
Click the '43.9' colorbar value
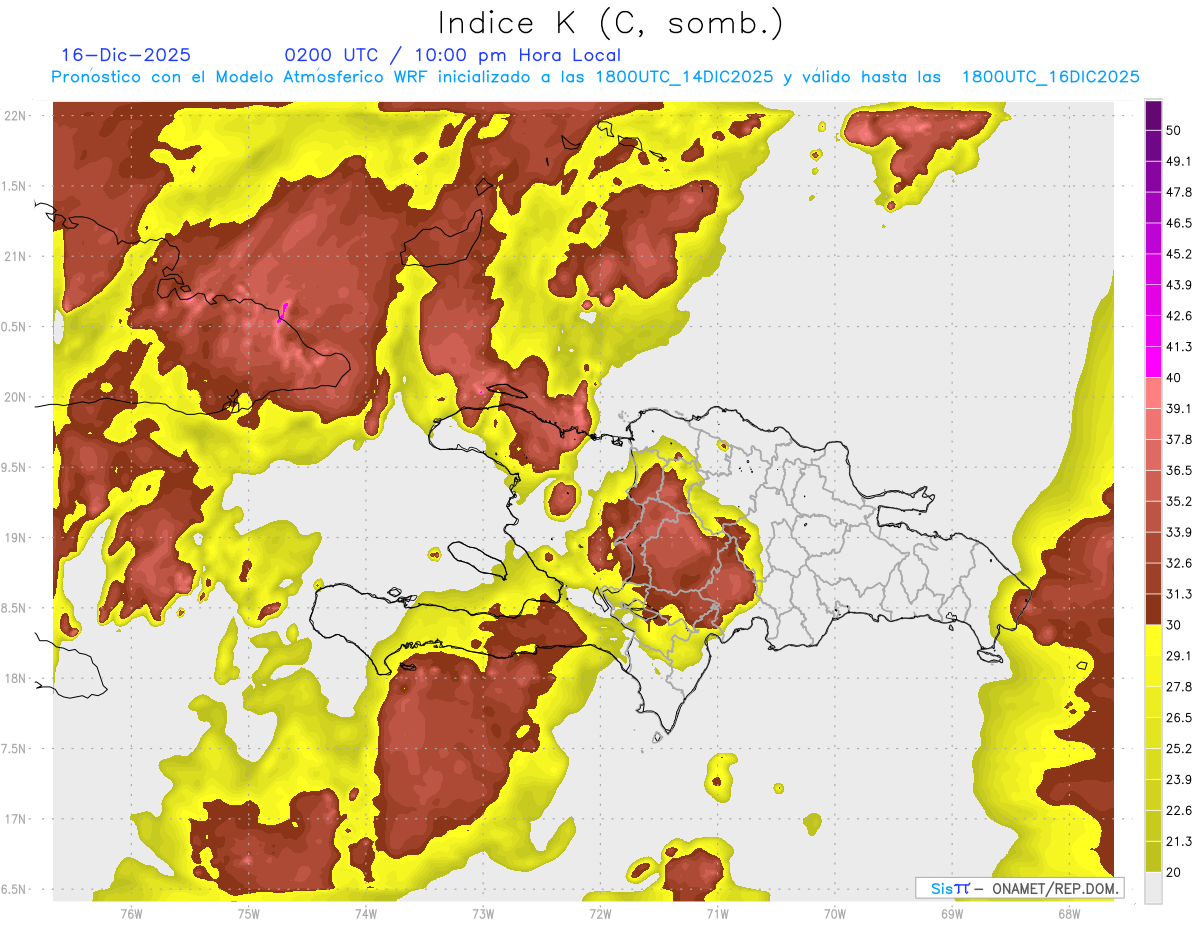pos(1178,285)
